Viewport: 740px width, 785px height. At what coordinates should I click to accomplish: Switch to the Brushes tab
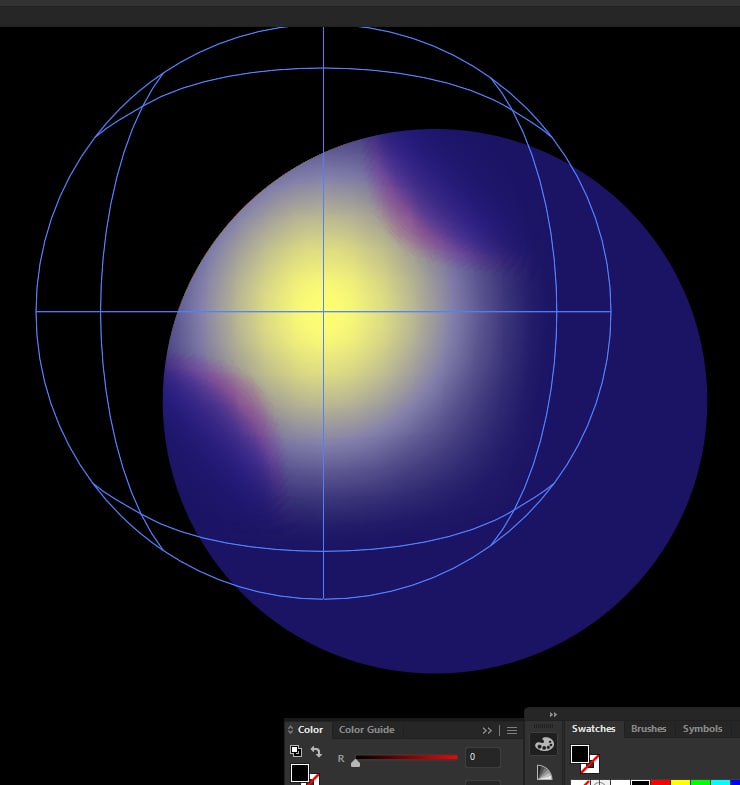click(x=648, y=728)
